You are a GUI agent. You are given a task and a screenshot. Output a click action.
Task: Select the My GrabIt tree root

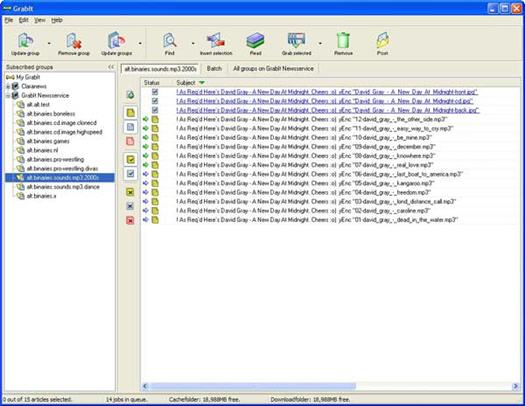[28, 77]
